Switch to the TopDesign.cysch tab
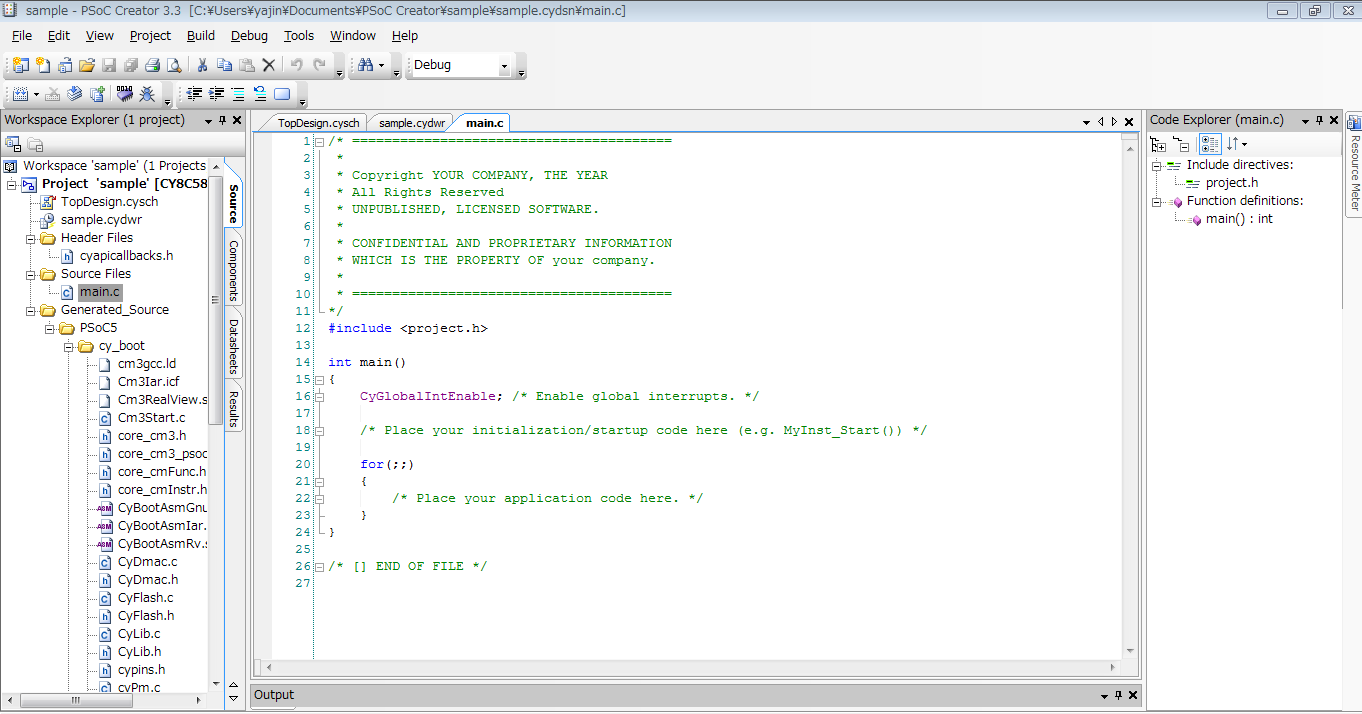Image resolution: width=1362 pixels, height=714 pixels. click(318, 123)
